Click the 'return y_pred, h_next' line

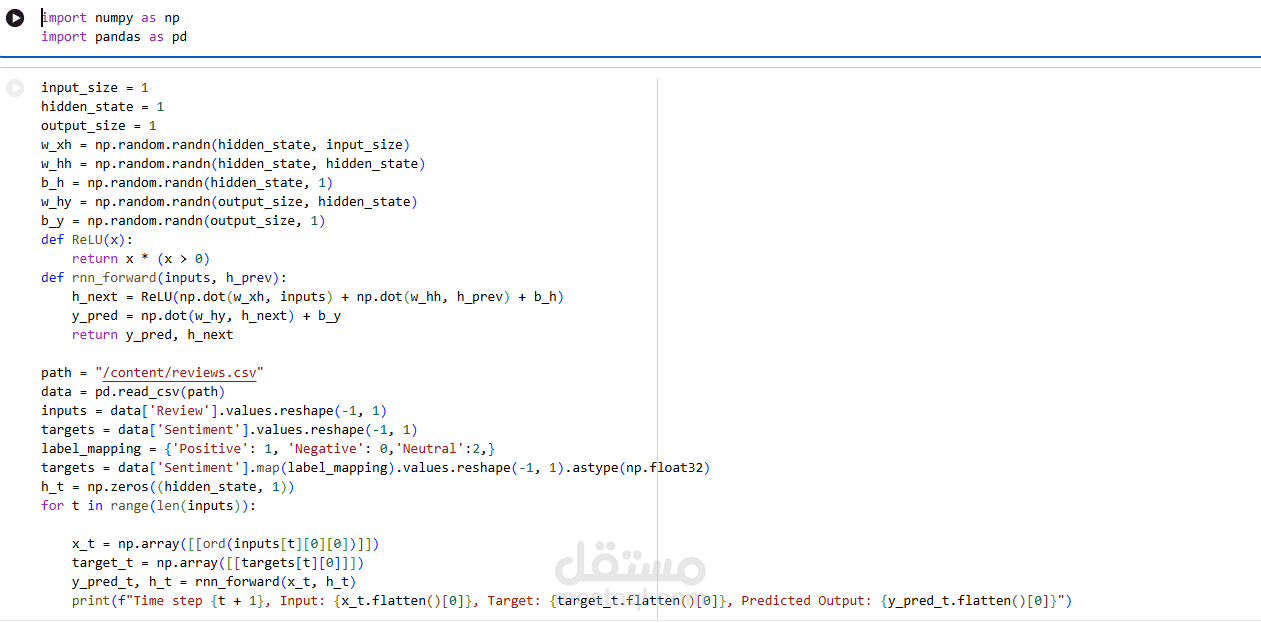click(x=152, y=335)
